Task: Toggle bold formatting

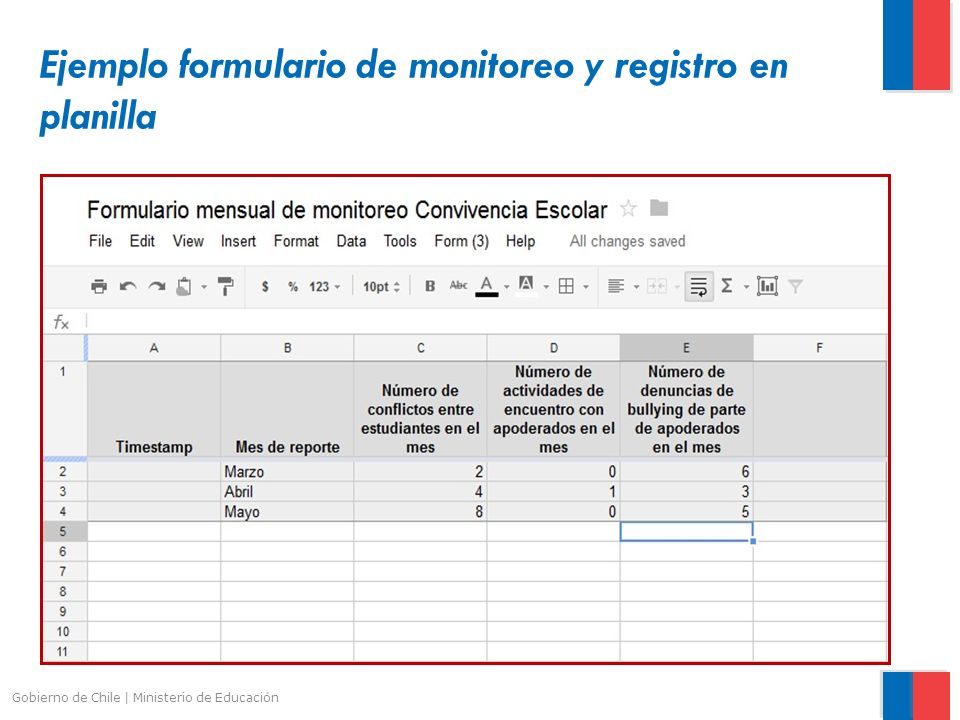Action: (430, 286)
